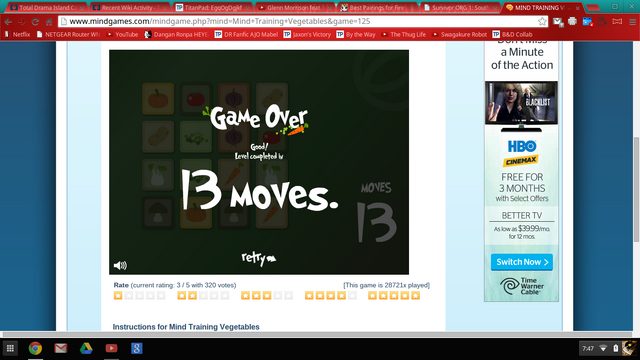640x360 pixels.
Task: Open the Netflix bookmark
Action: pyautogui.click(x=17, y=35)
